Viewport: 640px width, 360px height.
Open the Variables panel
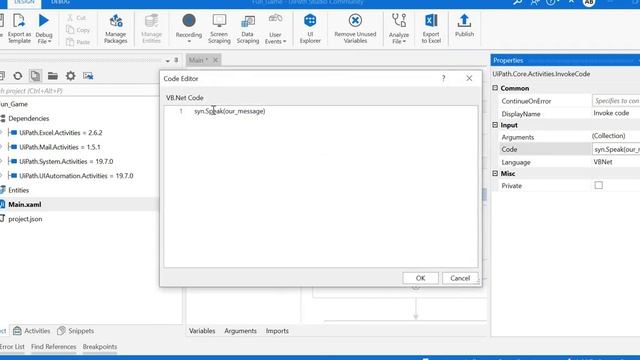point(202,331)
